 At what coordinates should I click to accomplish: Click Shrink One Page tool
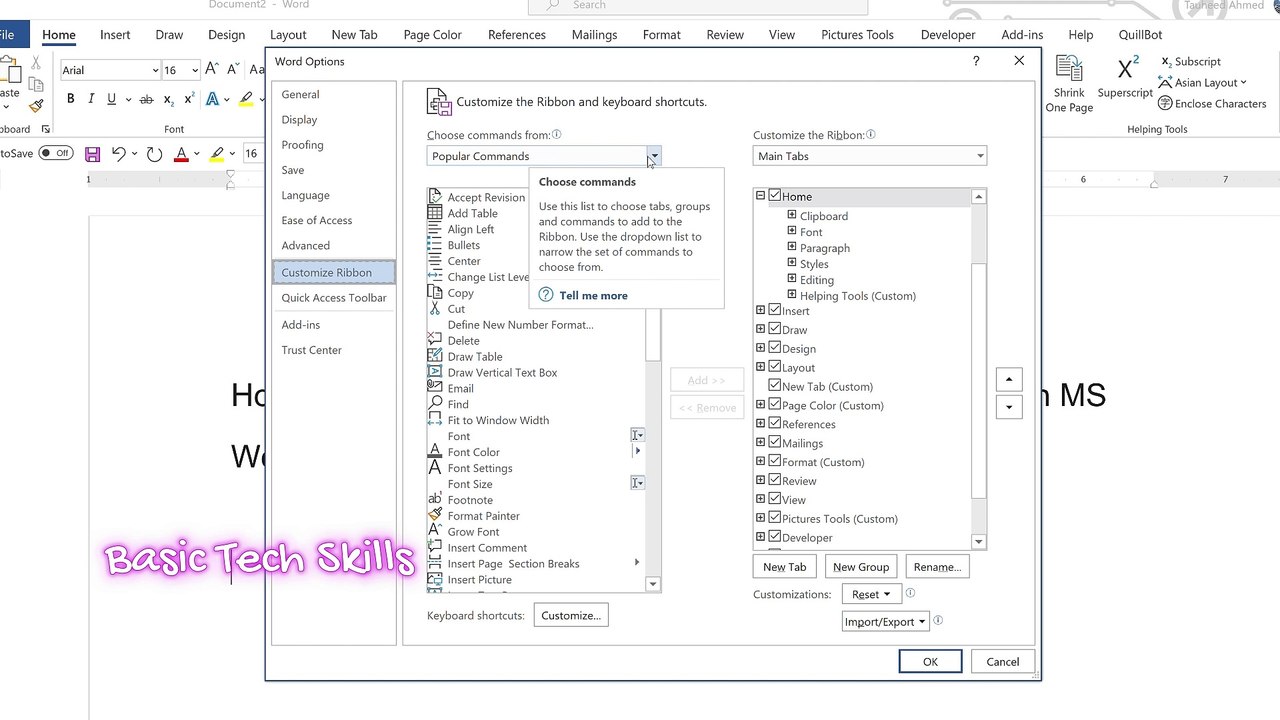(x=1069, y=84)
